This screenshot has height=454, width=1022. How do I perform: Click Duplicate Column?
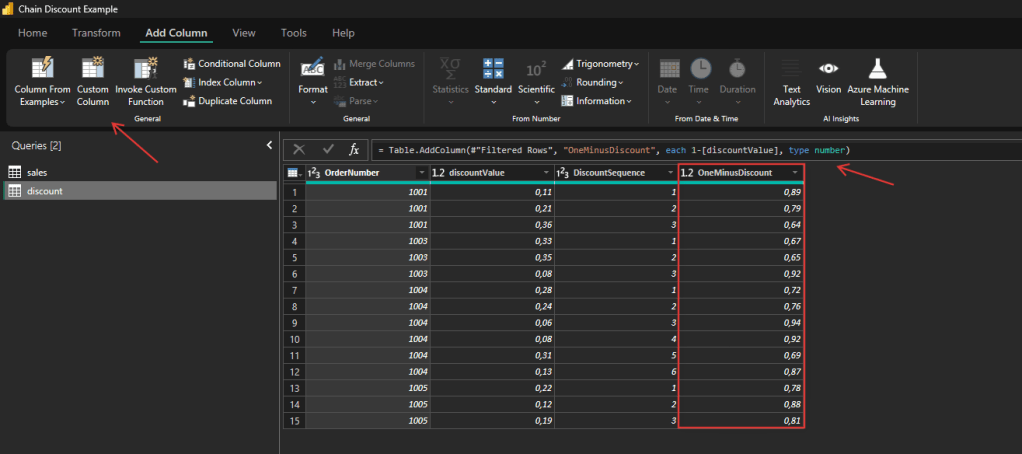pos(227,101)
